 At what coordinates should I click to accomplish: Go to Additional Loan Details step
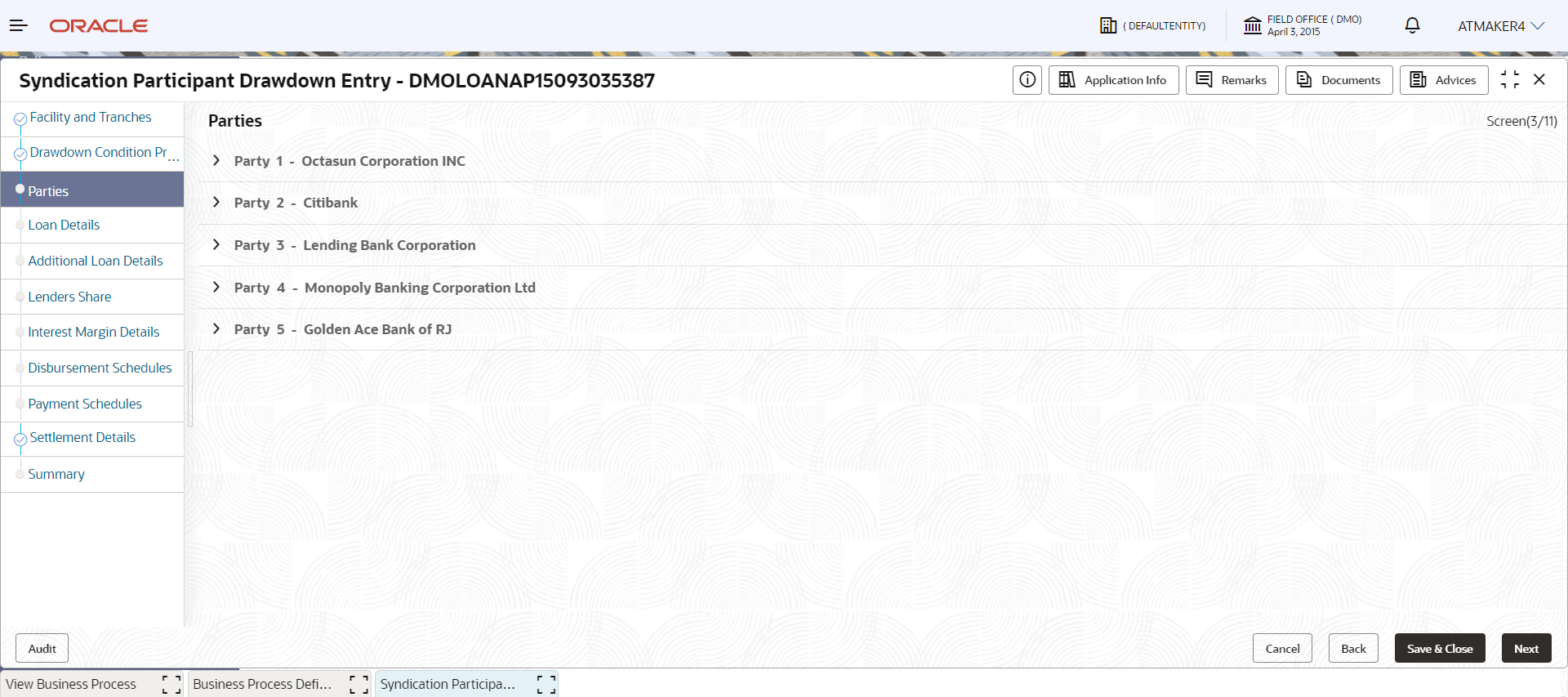pyautogui.click(x=96, y=261)
